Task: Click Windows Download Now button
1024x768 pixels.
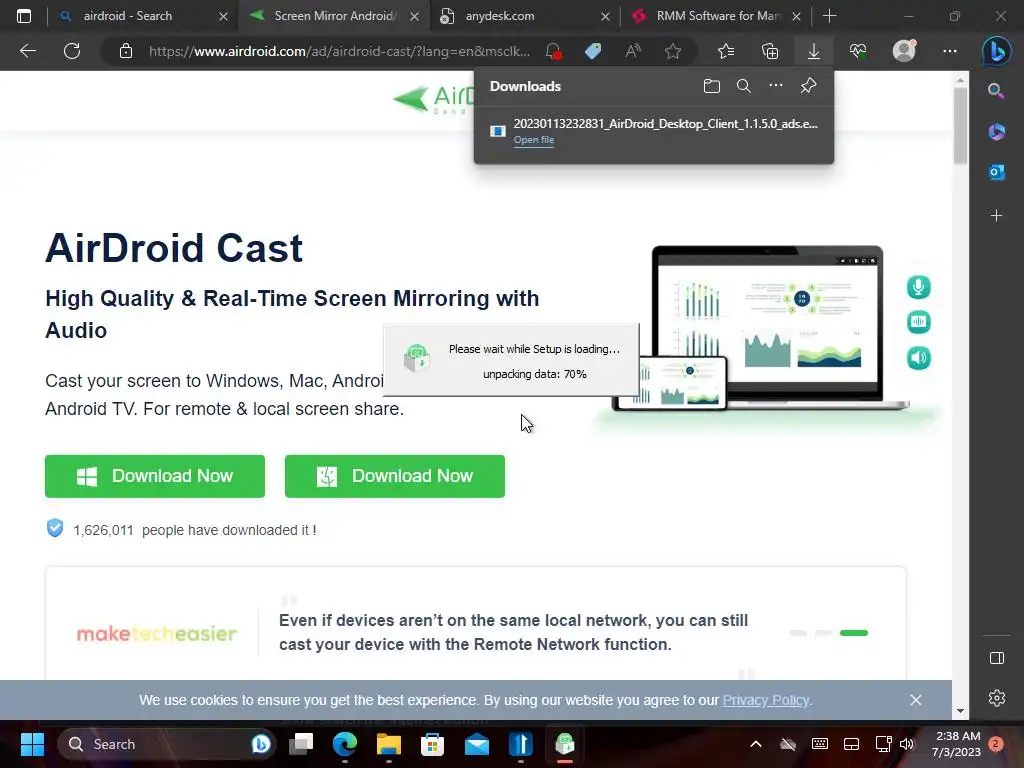Action: pos(155,476)
